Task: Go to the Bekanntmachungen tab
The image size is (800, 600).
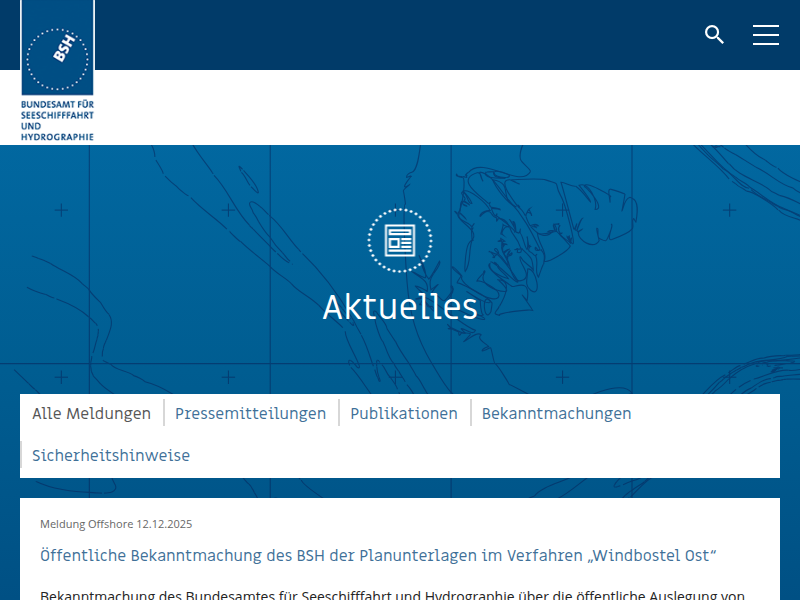Action: (556, 413)
